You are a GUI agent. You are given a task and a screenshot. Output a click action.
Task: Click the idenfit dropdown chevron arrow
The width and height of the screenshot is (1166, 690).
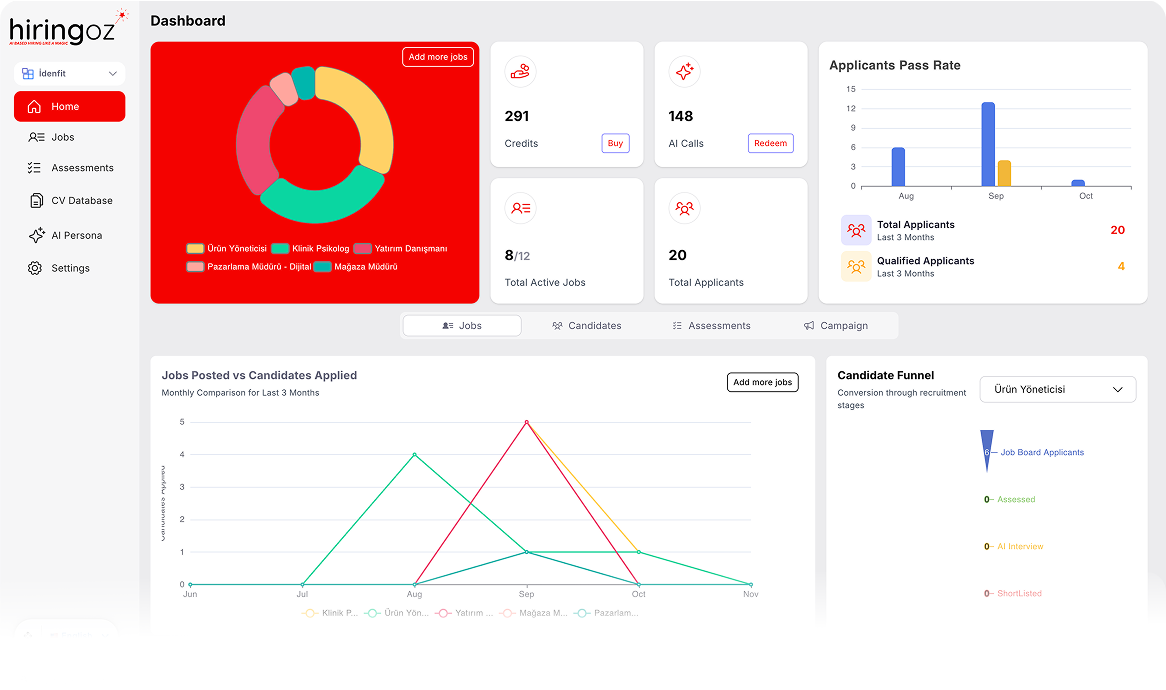coord(112,74)
